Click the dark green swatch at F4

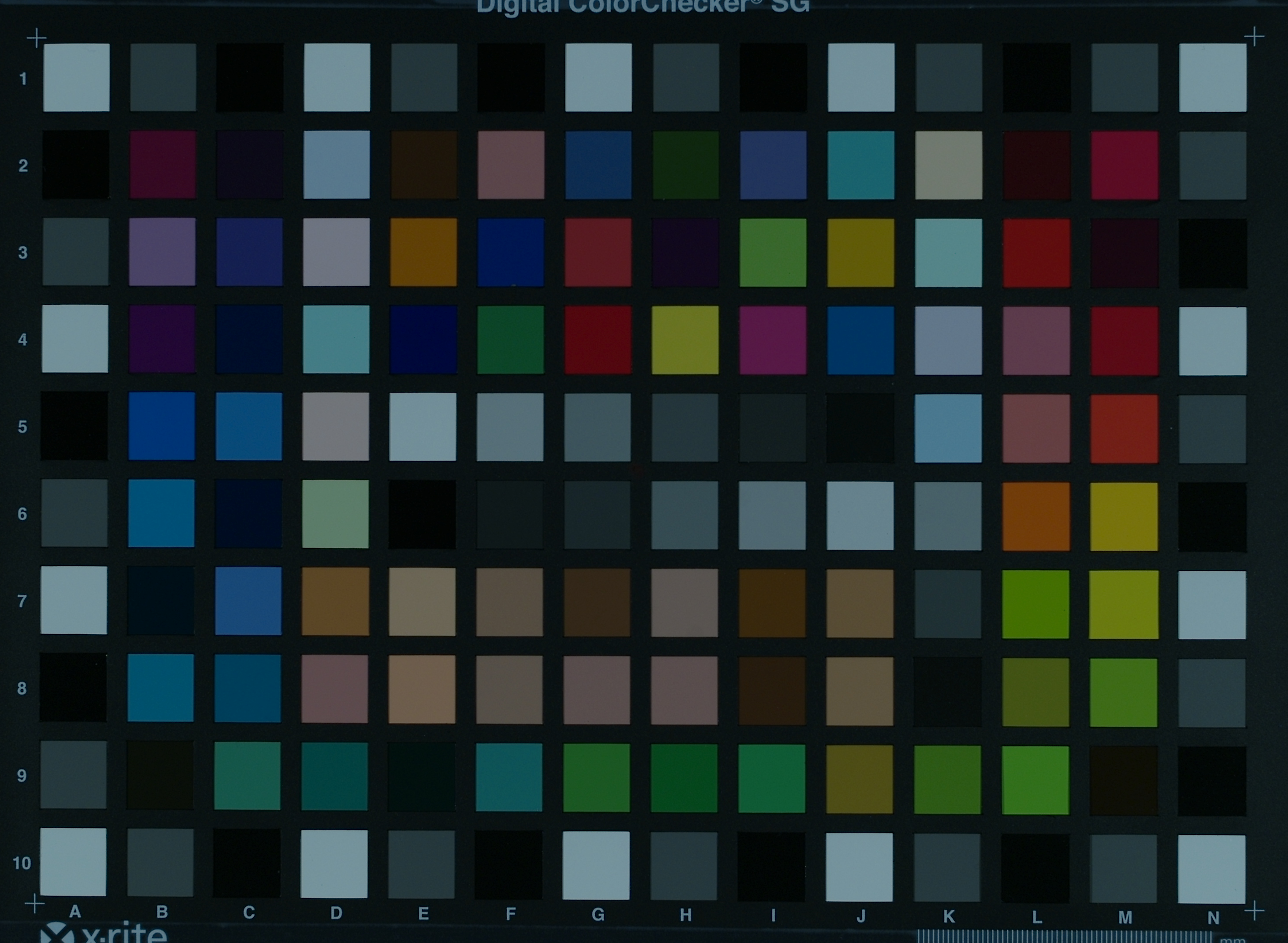(511, 339)
